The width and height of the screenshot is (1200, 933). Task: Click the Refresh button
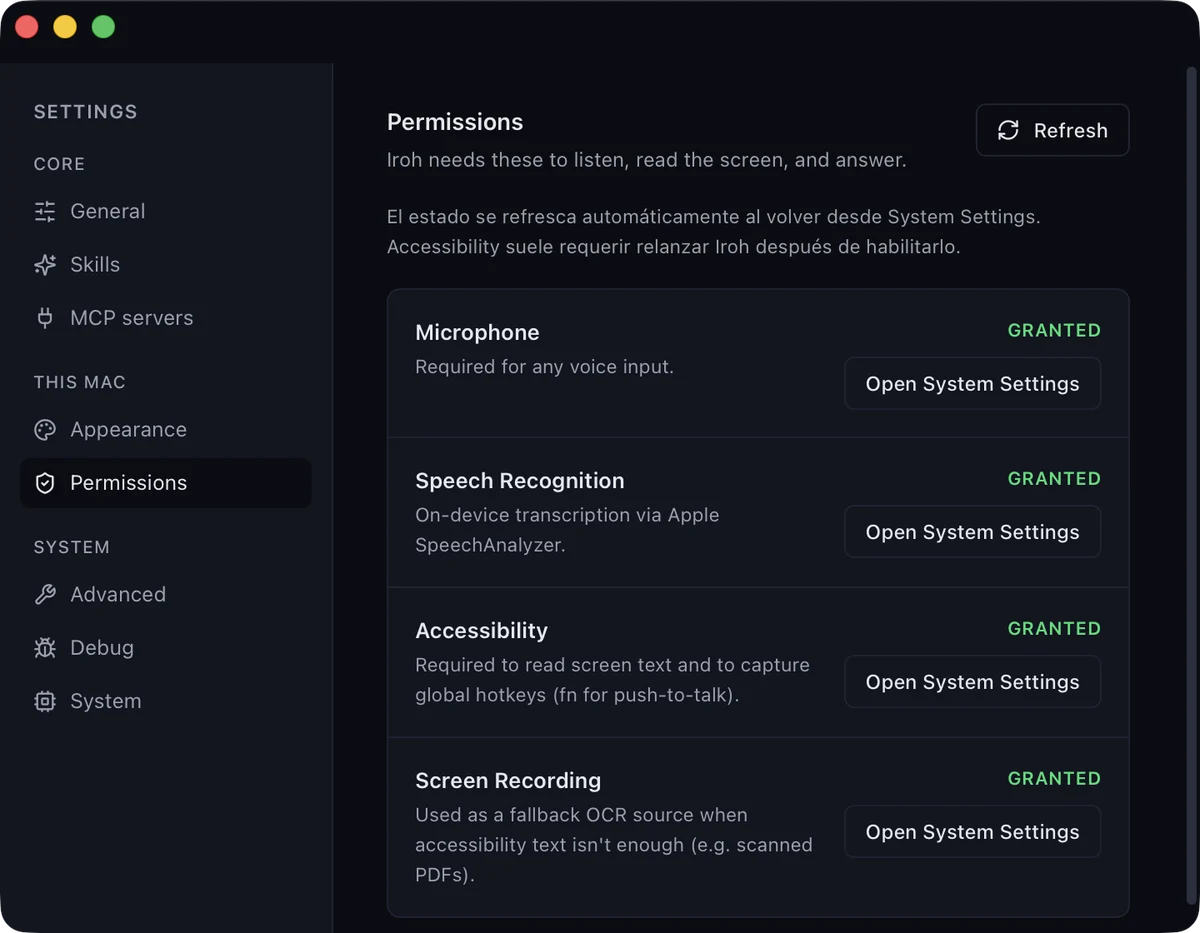1052,130
